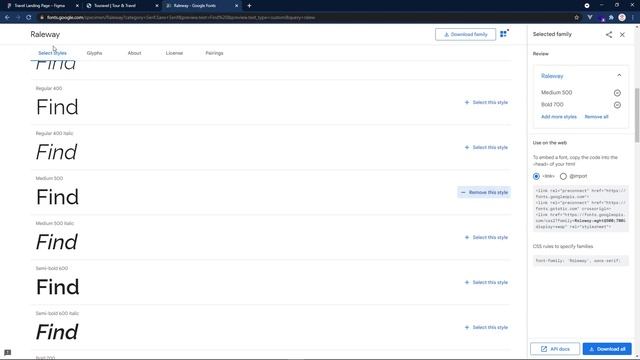The height and width of the screenshot is (360, 640).
Task: Open feedback icon at page bottom-left
Action: click(7, 353)
